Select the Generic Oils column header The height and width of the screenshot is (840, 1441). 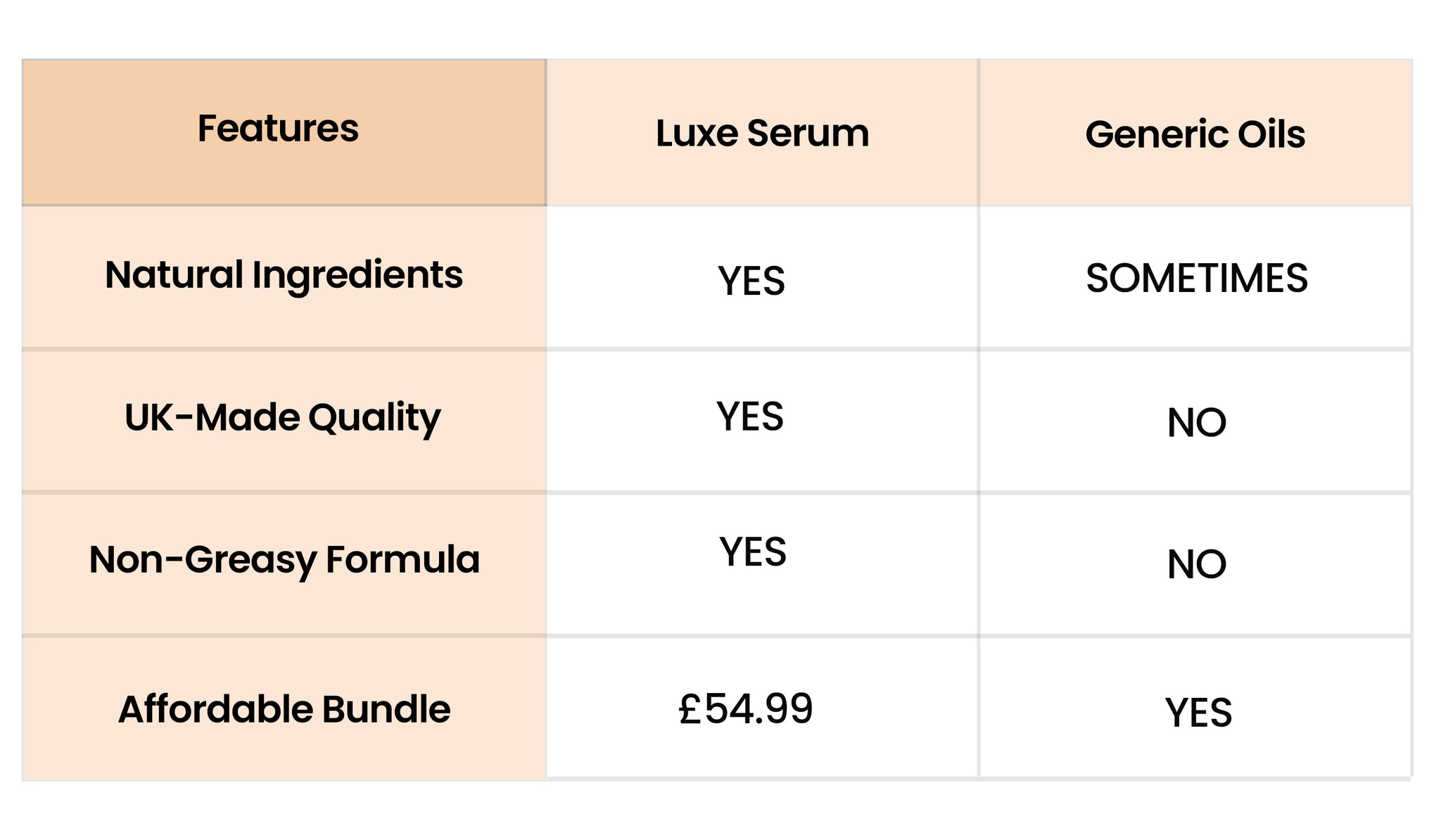pyautogui.click(x=1195, y=134)
